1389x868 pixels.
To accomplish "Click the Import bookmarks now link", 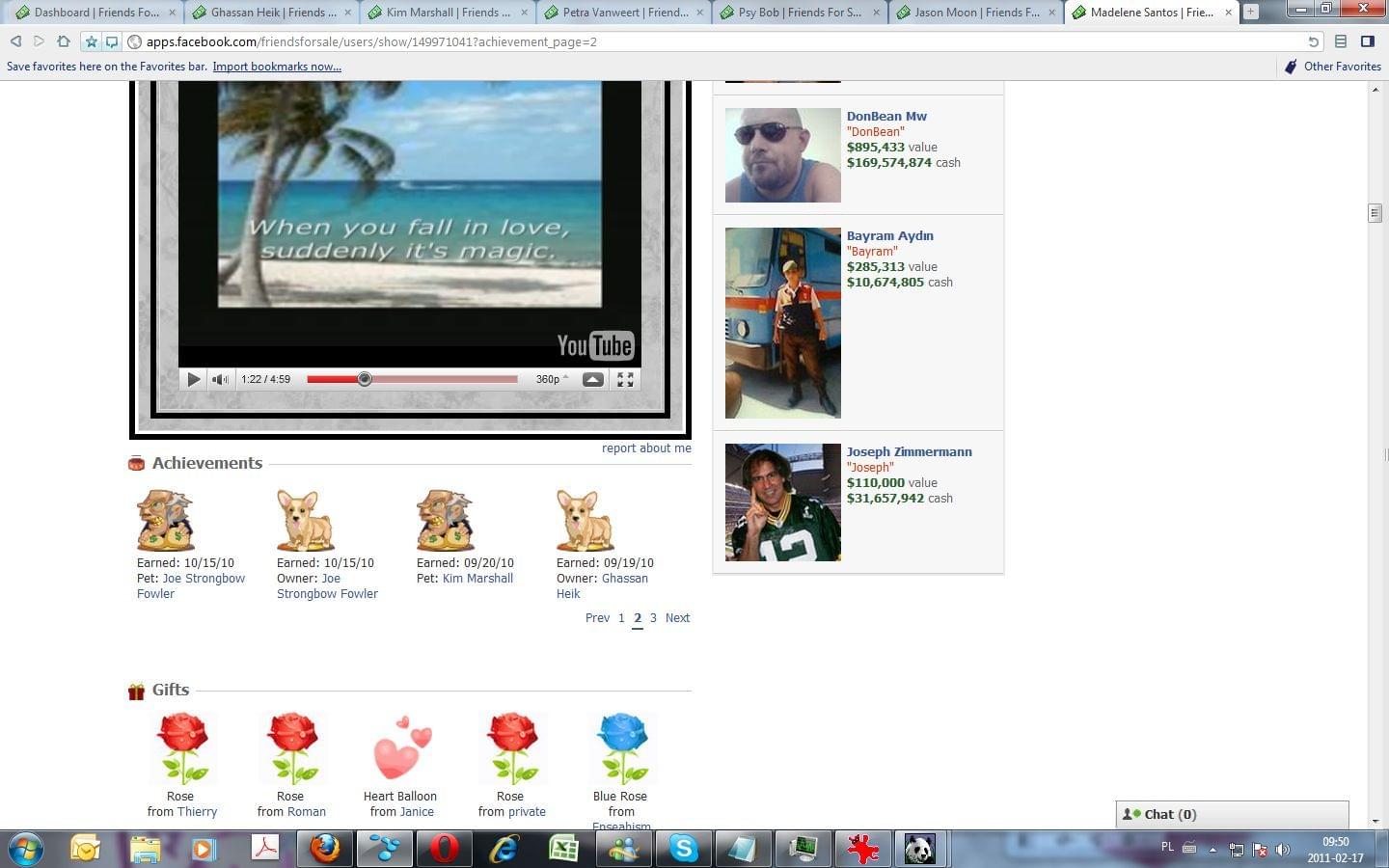I will click(277, 67).
